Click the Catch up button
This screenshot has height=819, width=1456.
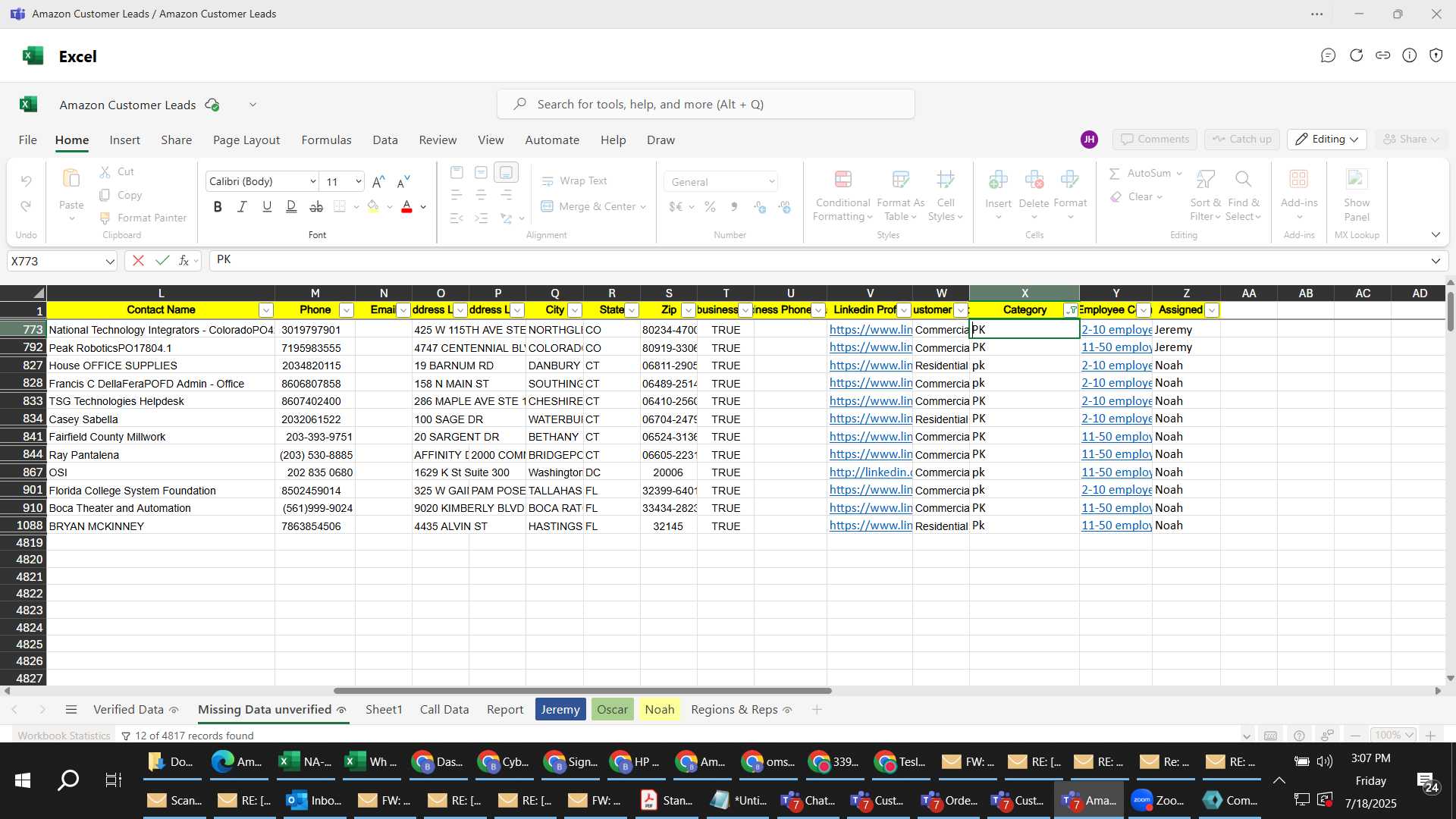pyautogui.click(x=1242, y=140)
